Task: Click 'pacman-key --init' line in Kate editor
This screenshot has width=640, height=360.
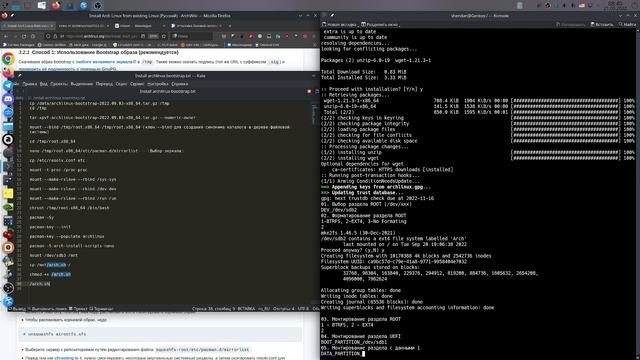Action: (50, 227)
